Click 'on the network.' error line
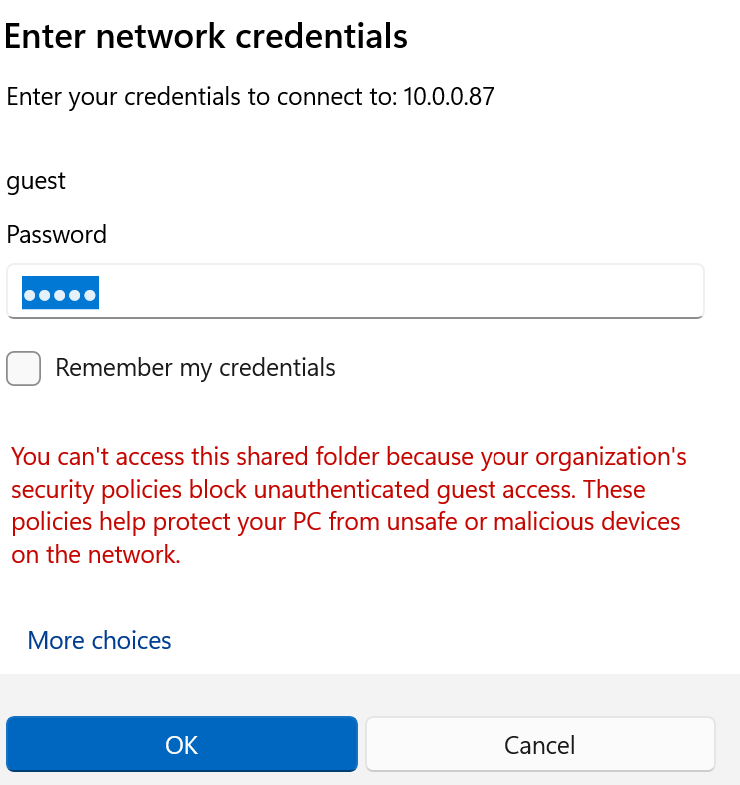The image size is (740, 785). tap(96, 555)
